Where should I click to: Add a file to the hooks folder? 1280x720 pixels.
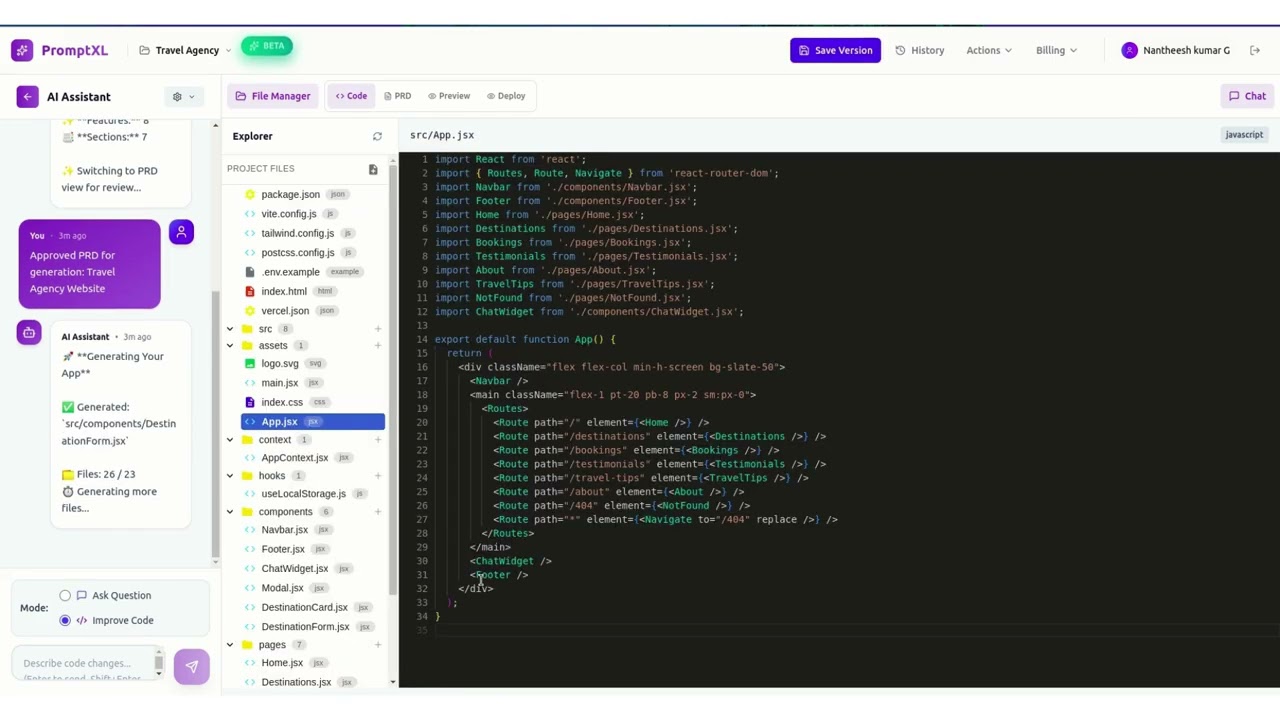click(x=377, y=476)
